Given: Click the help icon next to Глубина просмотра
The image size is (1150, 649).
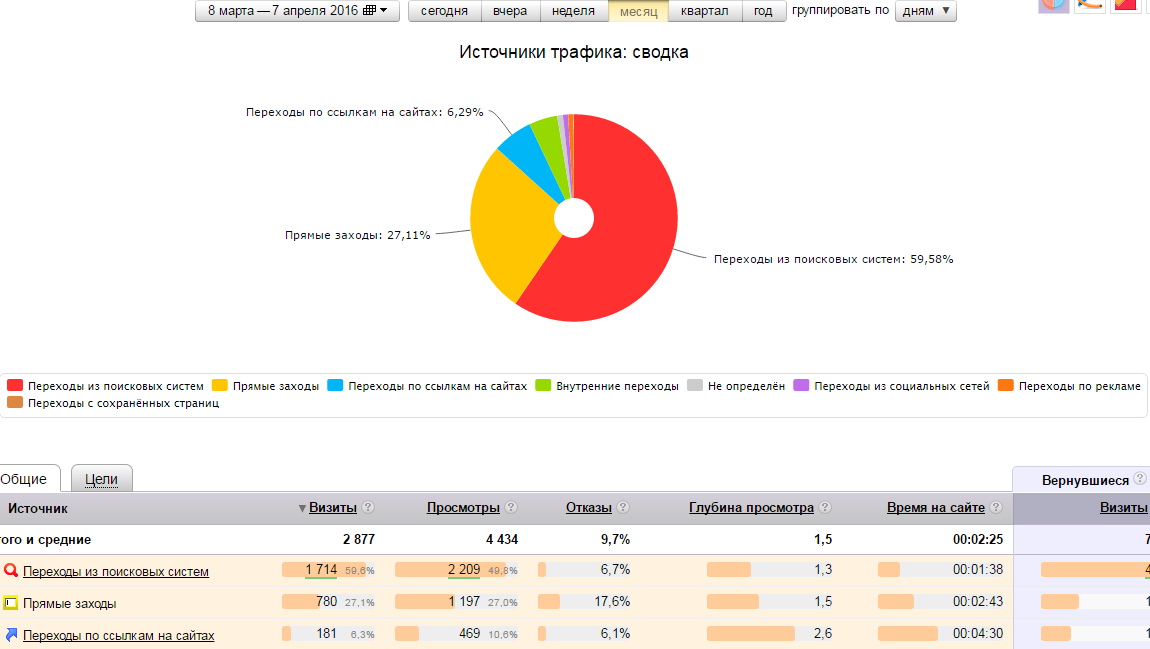Looking at the screenshot, I should [x=826, y=507].
